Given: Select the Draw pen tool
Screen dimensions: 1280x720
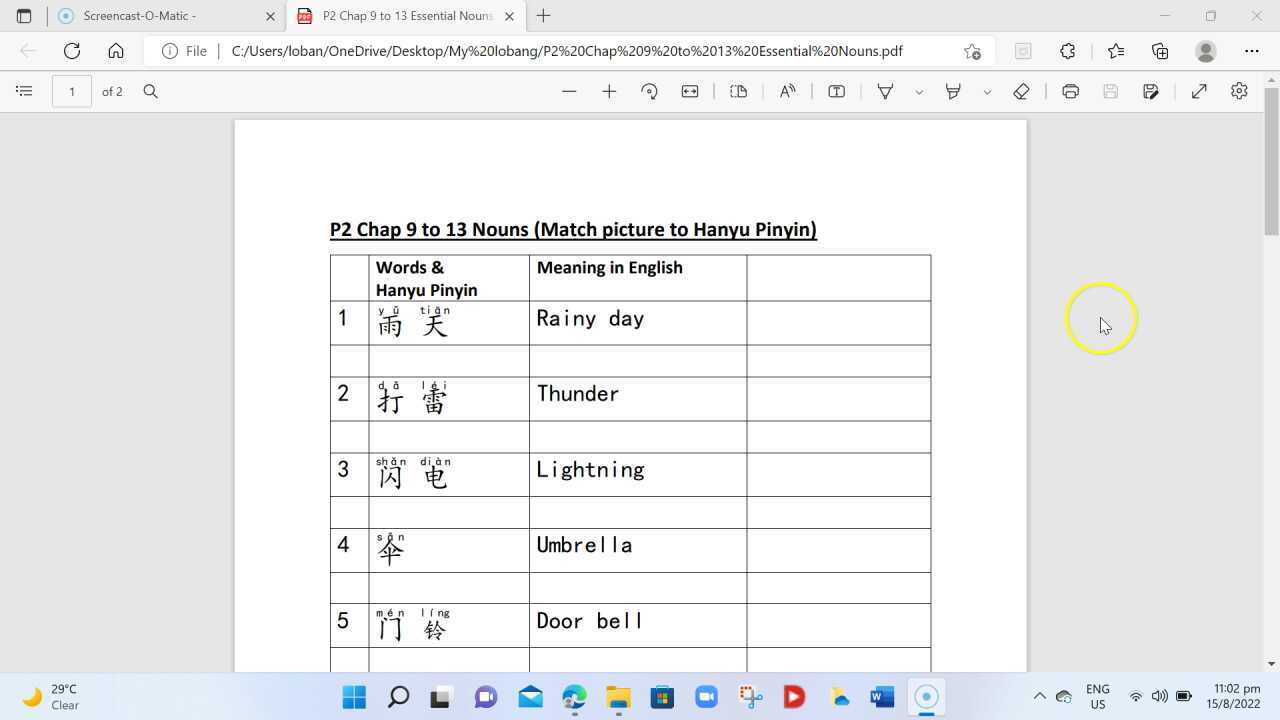Looking at the screenshot, I should click(x=884, y=91).
